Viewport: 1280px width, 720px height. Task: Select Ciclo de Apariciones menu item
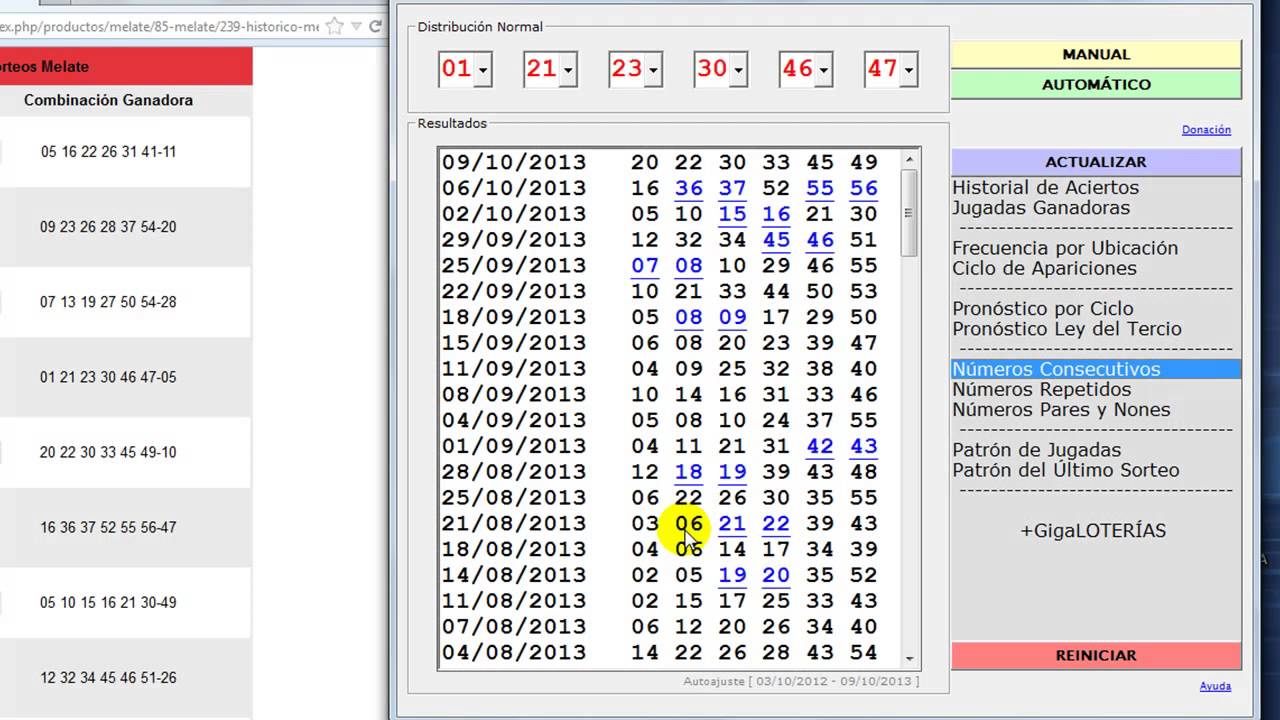[1044, 268]
